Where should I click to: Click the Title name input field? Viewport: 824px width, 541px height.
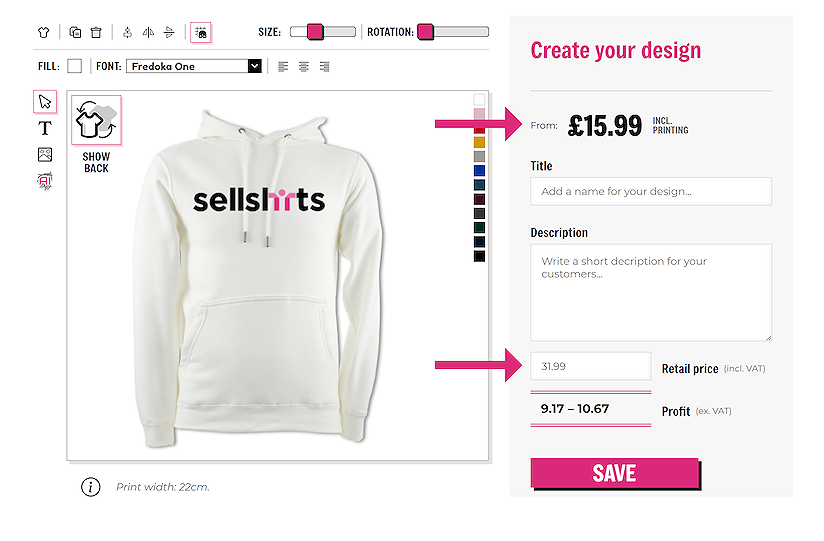point(651,191)
